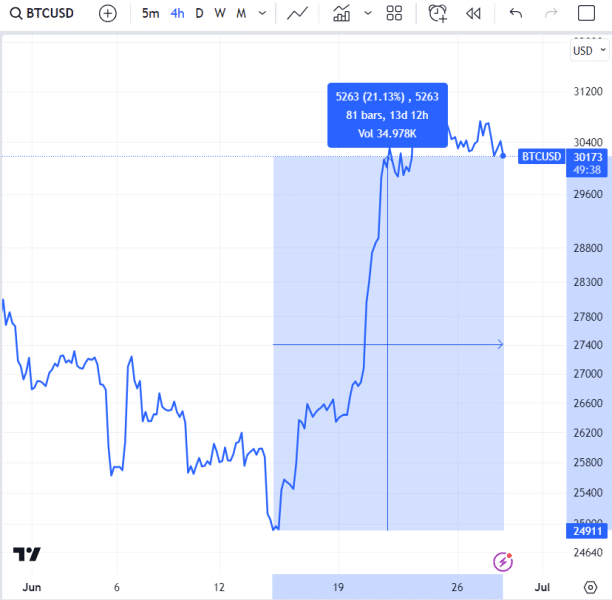This screenshot has width=612, height=600.
Task: Undo the last chart action
Action: (x=516, y=14)
